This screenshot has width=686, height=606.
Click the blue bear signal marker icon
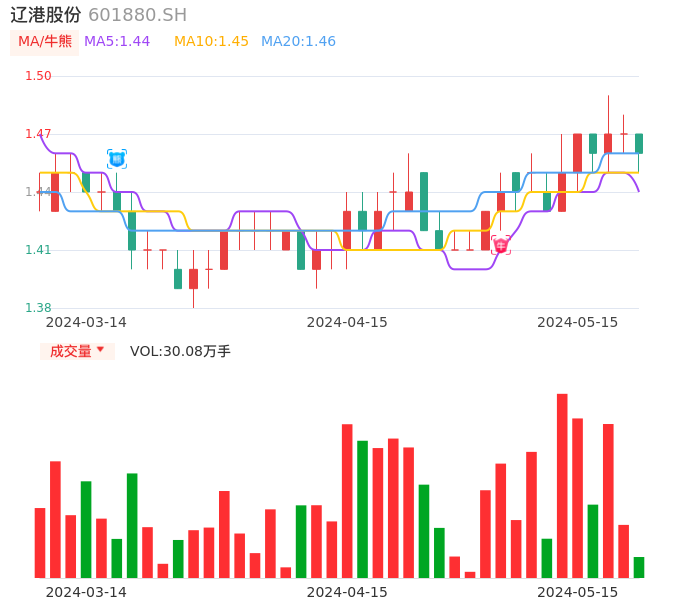(117, 158)
